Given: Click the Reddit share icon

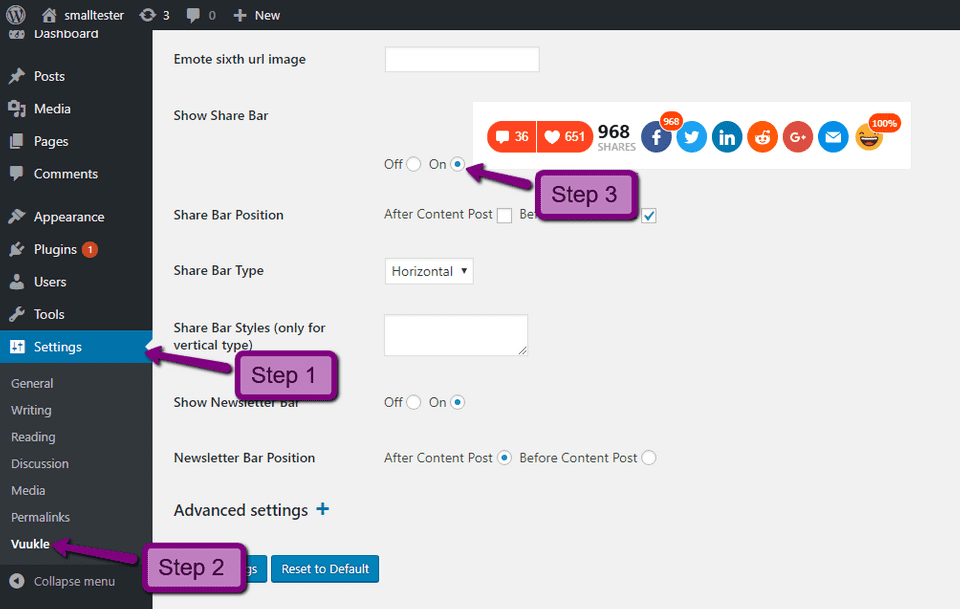Looking at the screenshot, I should click(x=762, y=136).
